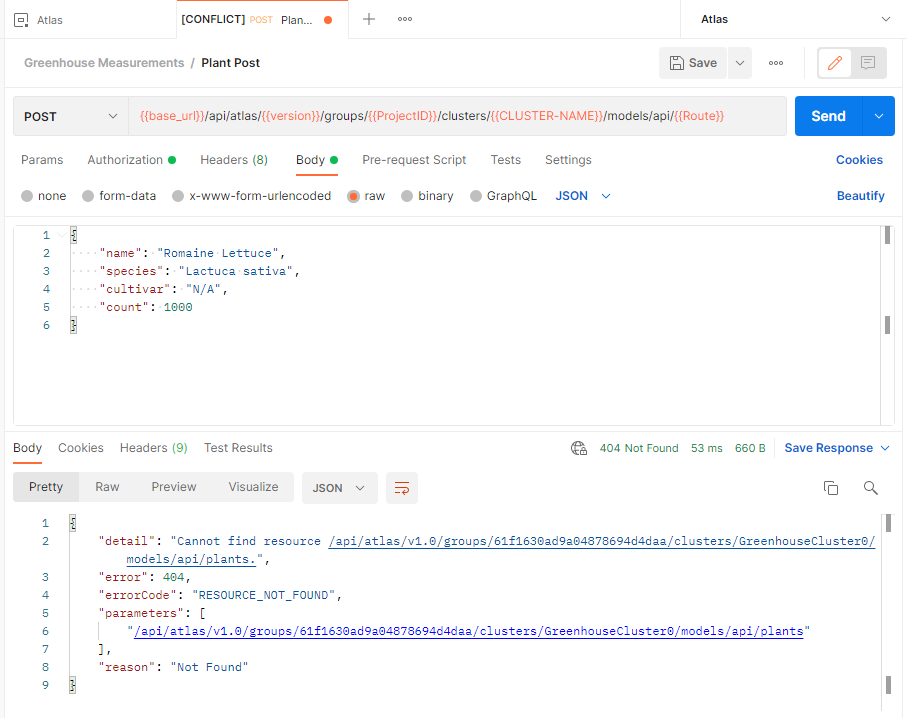The image size is (907, 718).
Task: Open the Save Response dropdown
Action: 837,448
